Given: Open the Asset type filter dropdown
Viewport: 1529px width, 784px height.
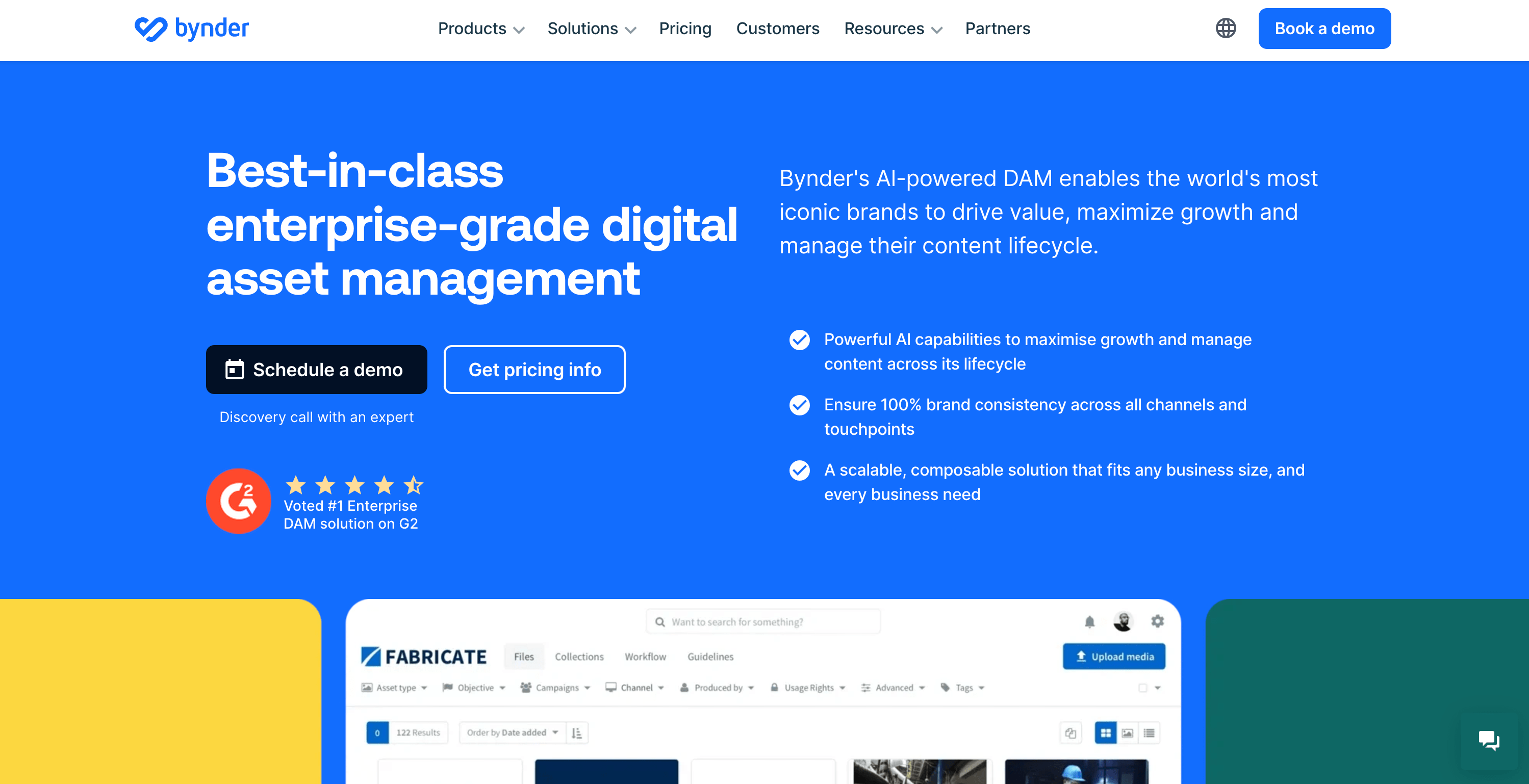Looking at the screenshot, I should (394, 688).
